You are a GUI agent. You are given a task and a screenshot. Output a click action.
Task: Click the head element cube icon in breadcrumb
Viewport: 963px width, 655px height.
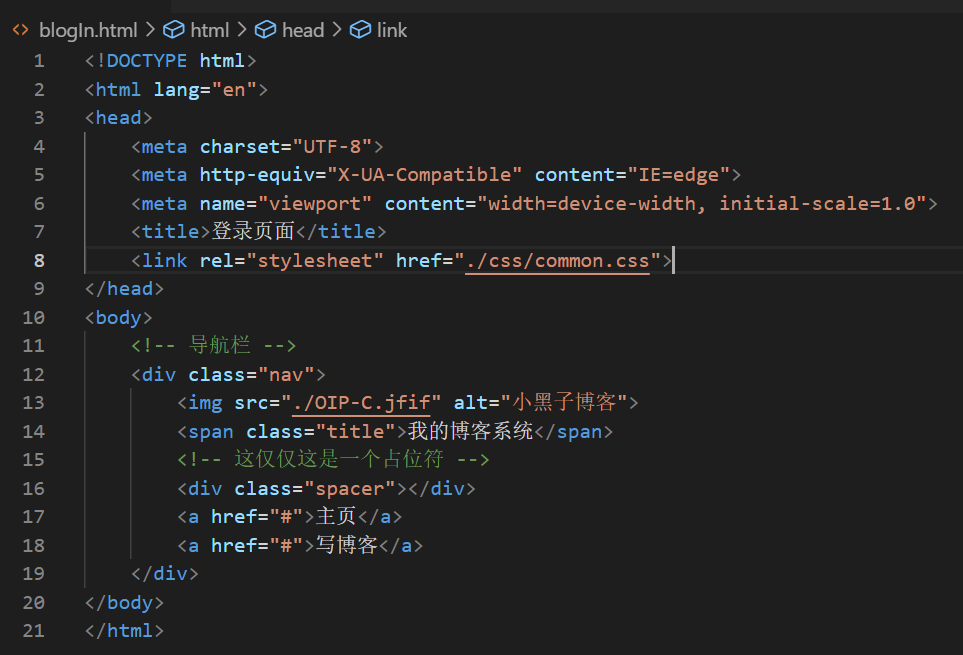point(265,29)
